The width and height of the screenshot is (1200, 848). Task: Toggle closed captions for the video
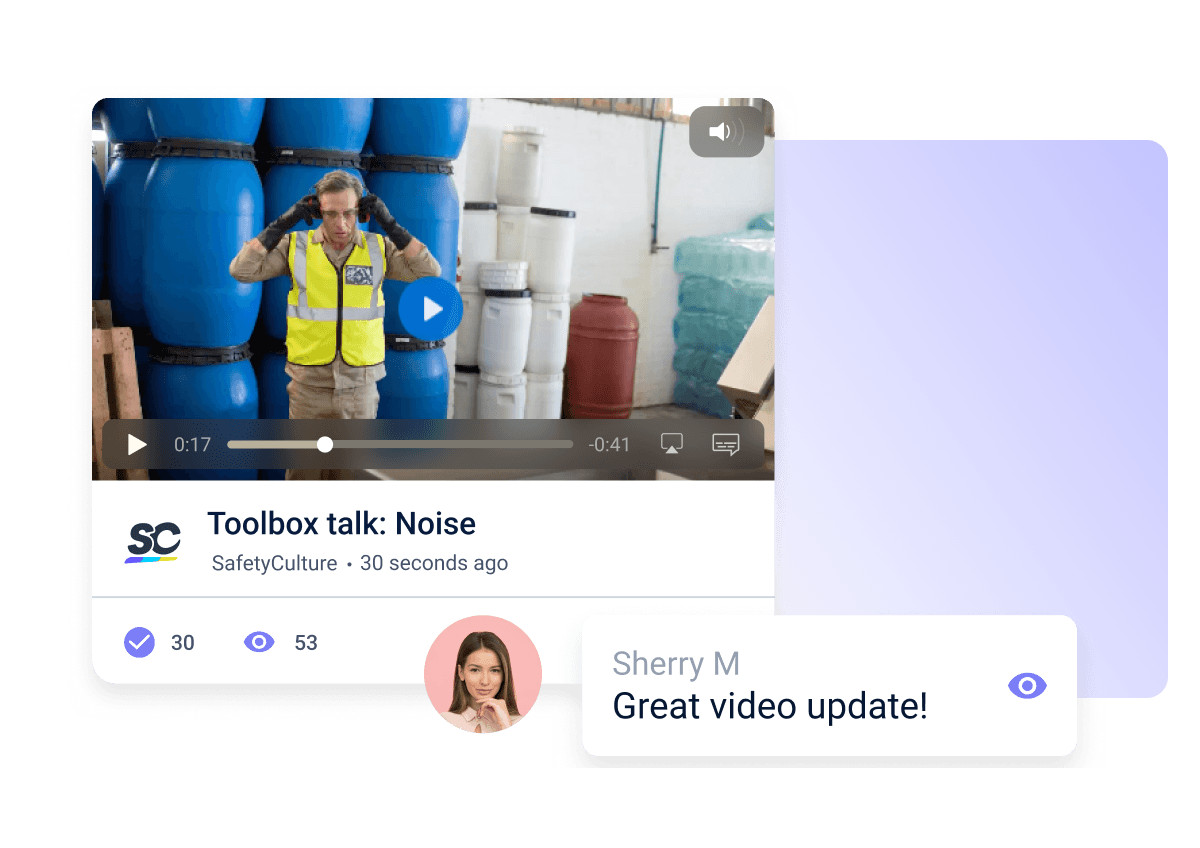pyautogui.click(x=726, y=445)
